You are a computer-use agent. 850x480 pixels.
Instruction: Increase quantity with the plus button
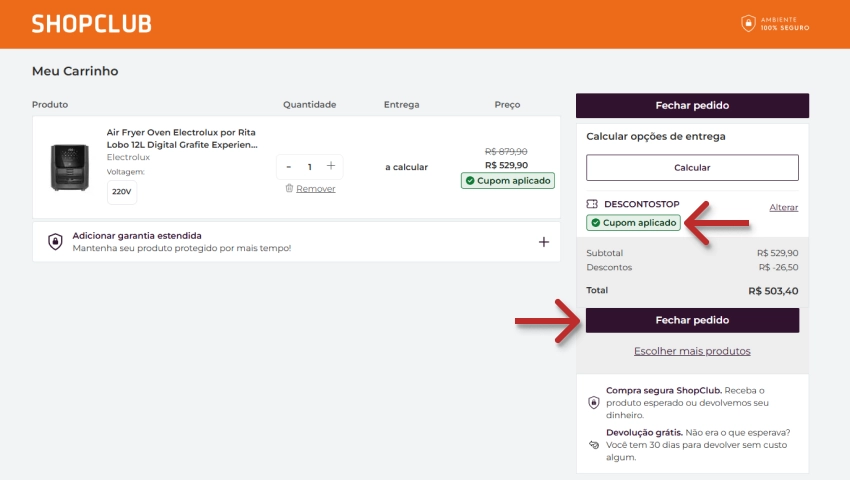(331, 166)
